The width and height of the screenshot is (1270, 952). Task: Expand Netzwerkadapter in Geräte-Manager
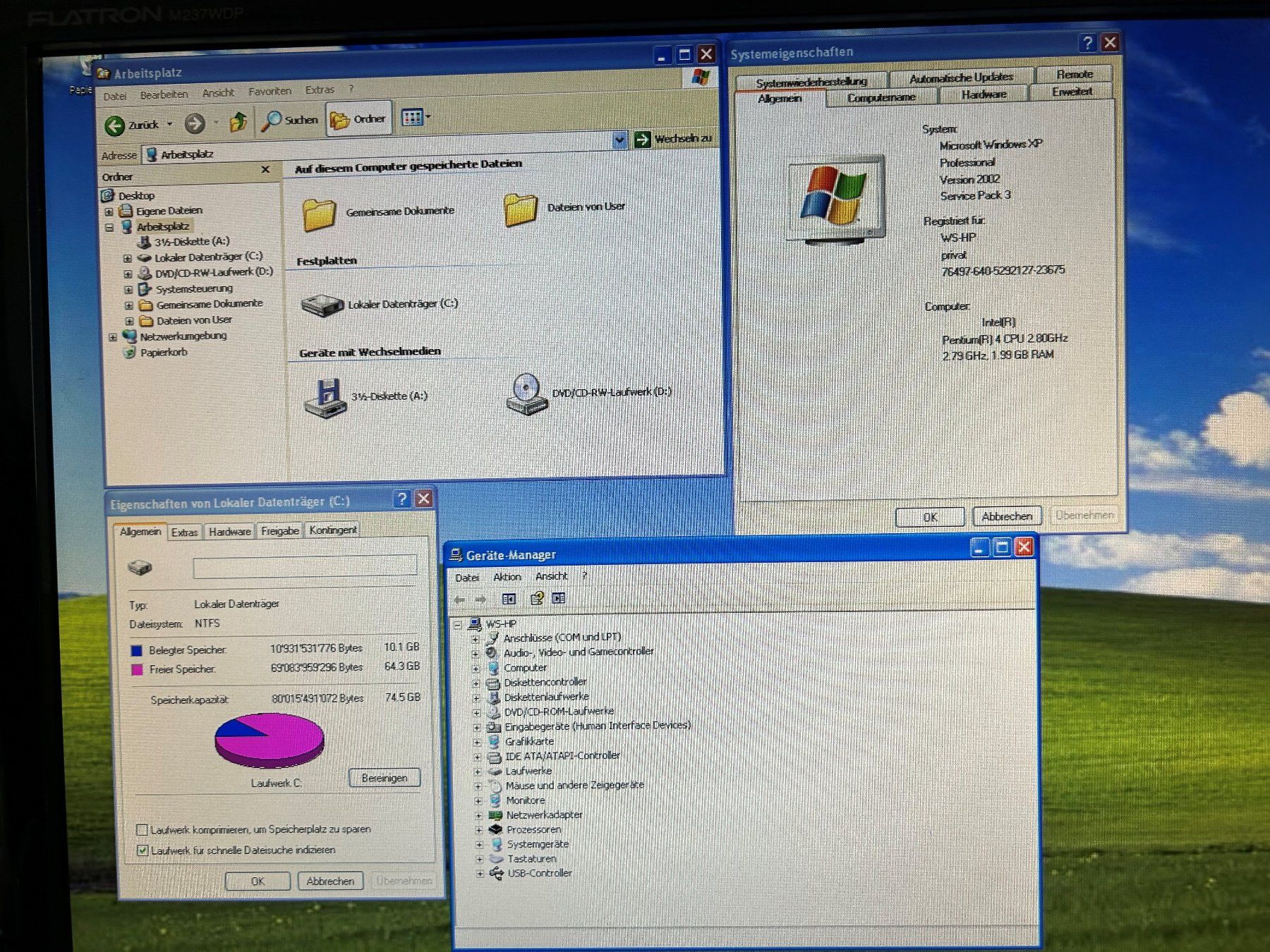[478, 816]
